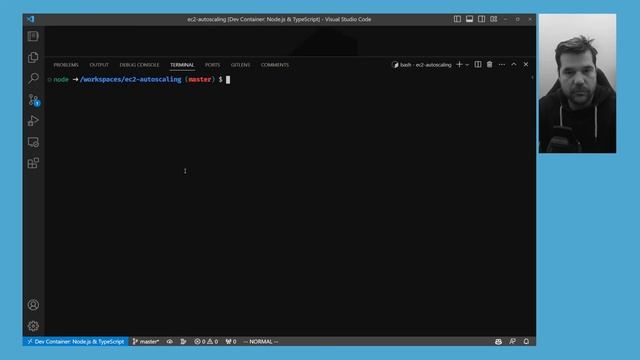This screenshot has width=640, height=360.
Task: Open the master* branch picker in status bar
Action: point(146,342)
